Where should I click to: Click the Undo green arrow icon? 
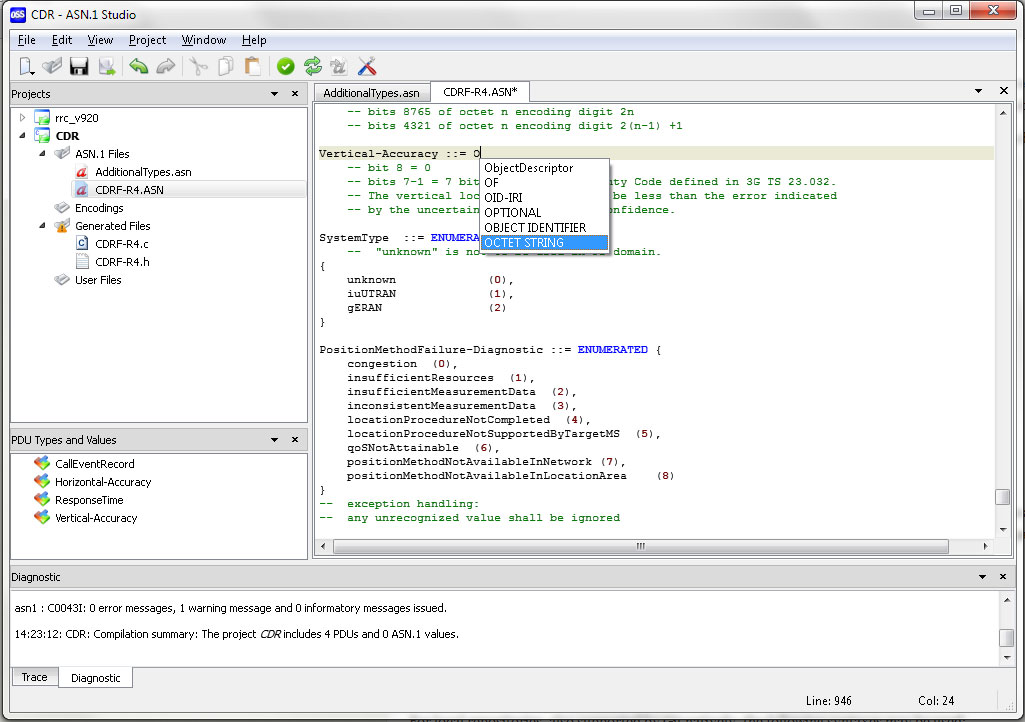tap(139, 66)
